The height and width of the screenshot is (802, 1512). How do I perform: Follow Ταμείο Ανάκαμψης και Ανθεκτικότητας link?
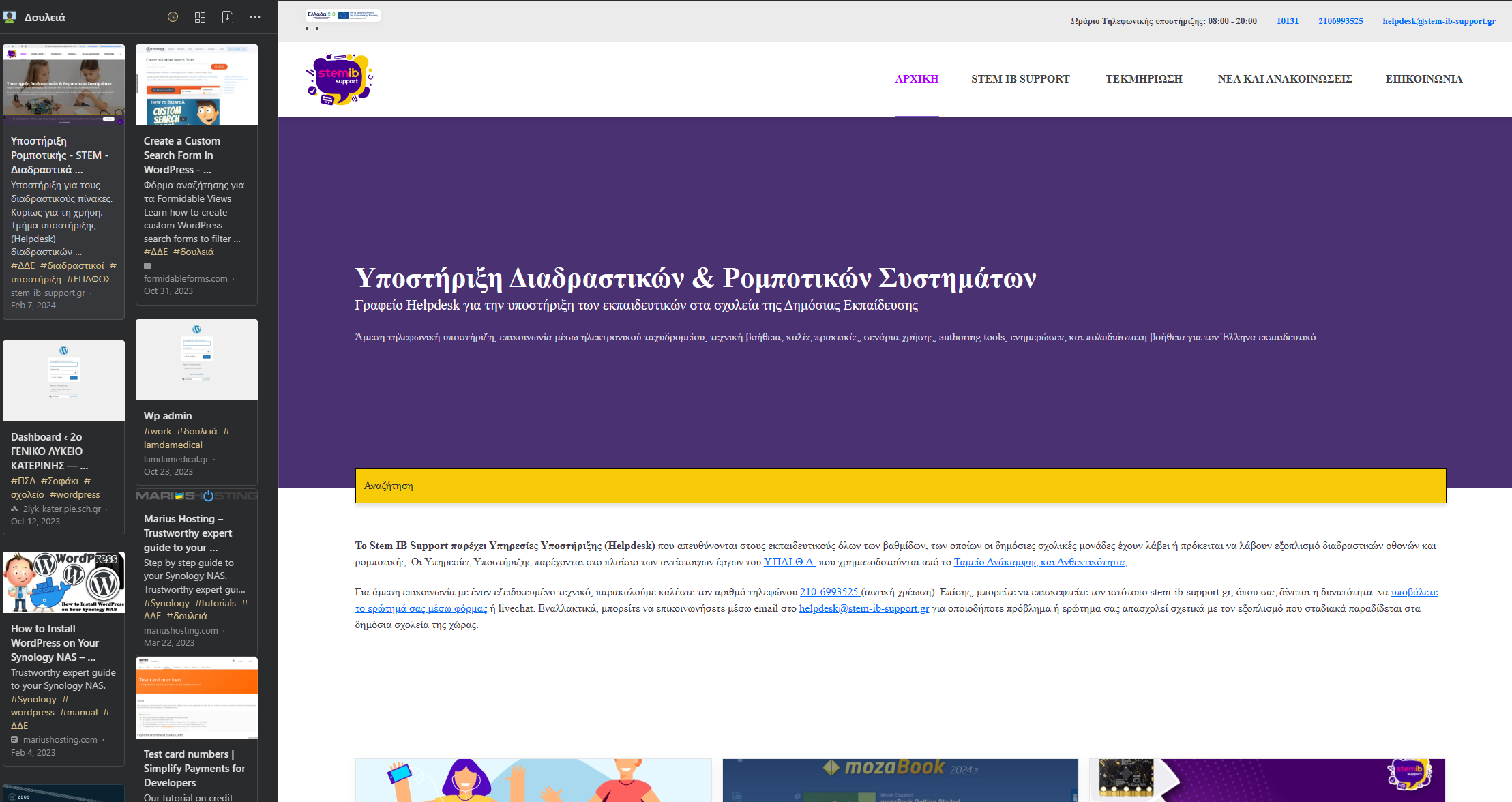click(1040, 562)
